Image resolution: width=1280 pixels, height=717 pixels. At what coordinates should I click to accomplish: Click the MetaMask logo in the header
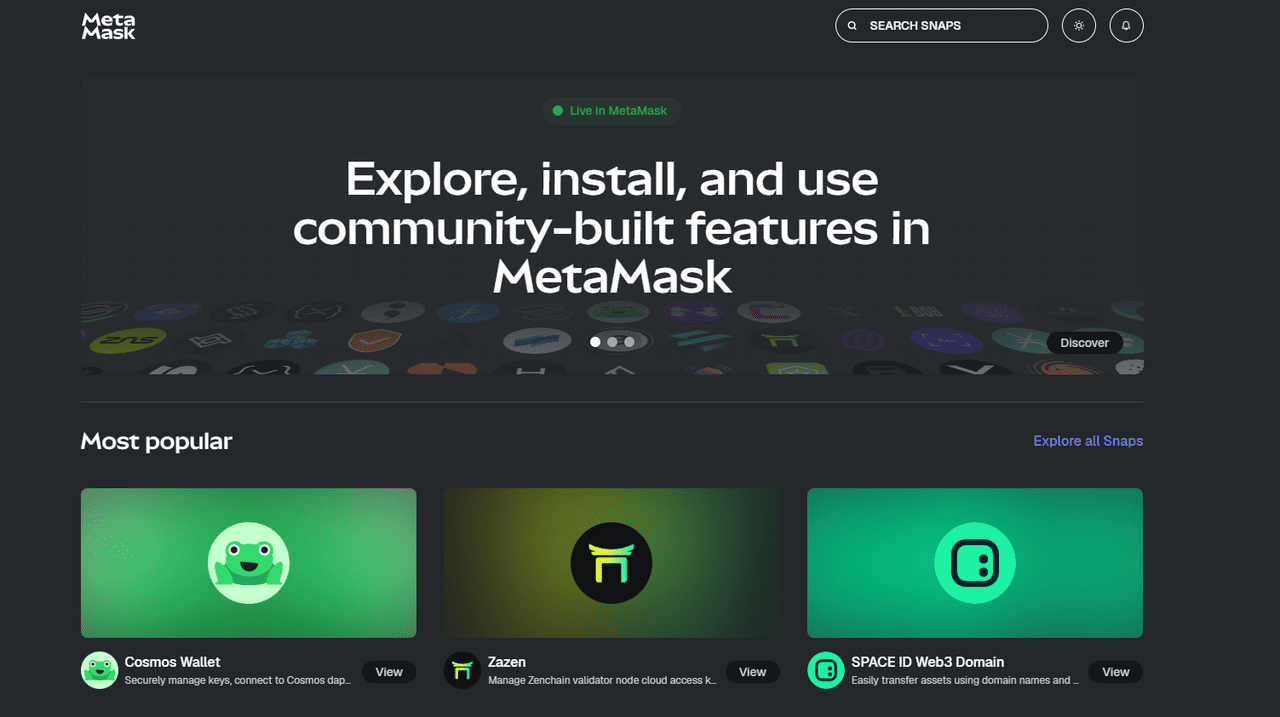pos(108,26)
